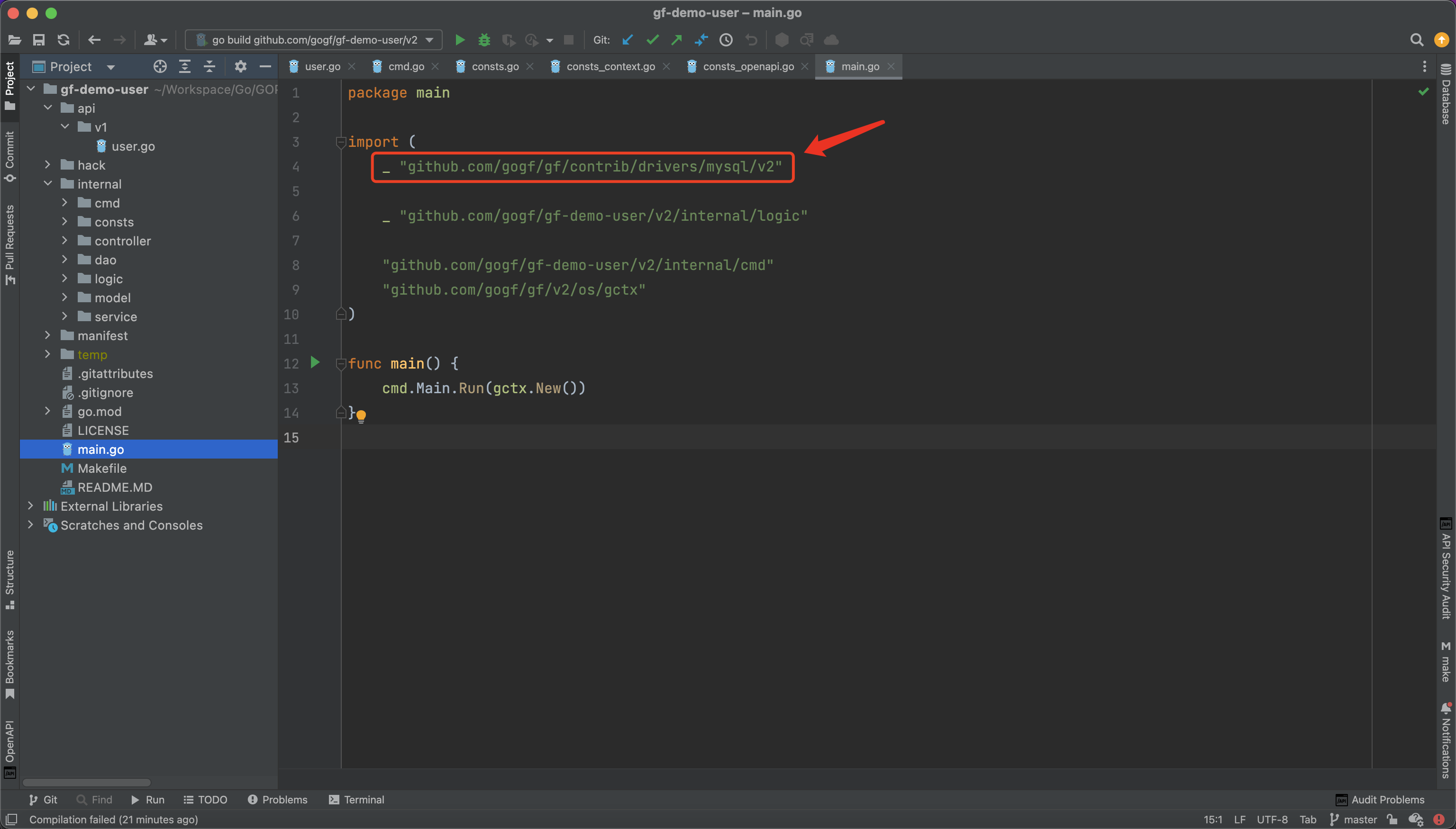Switch to consts_openapi.go tab
1456x829 pixels.
point(747,67)
